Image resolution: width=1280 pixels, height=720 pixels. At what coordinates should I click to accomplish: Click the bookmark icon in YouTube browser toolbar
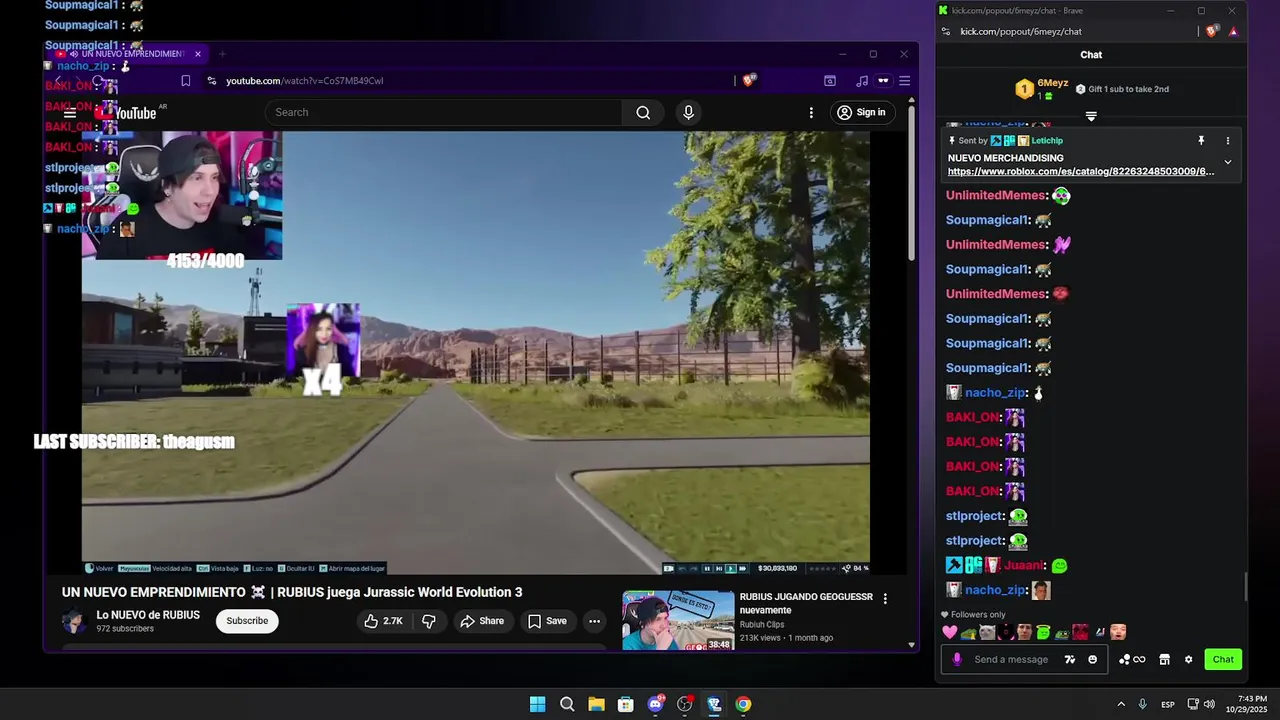tap(185, 81)
